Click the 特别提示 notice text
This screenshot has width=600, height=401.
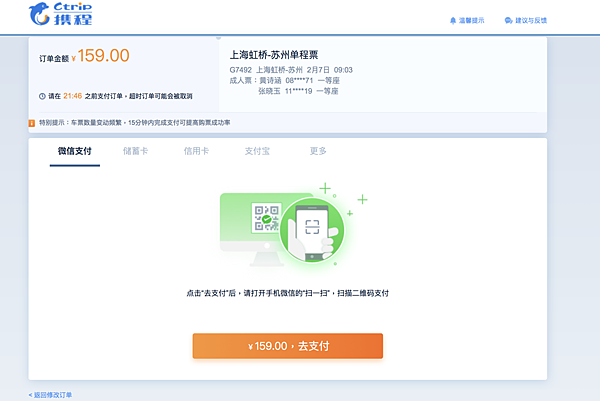click(x=135, y=123)
